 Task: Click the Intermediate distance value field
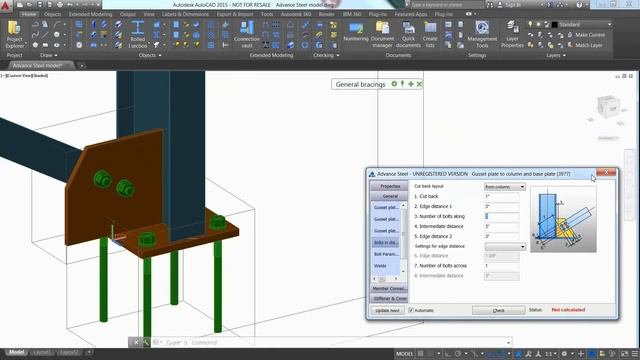tap(502, 227)
